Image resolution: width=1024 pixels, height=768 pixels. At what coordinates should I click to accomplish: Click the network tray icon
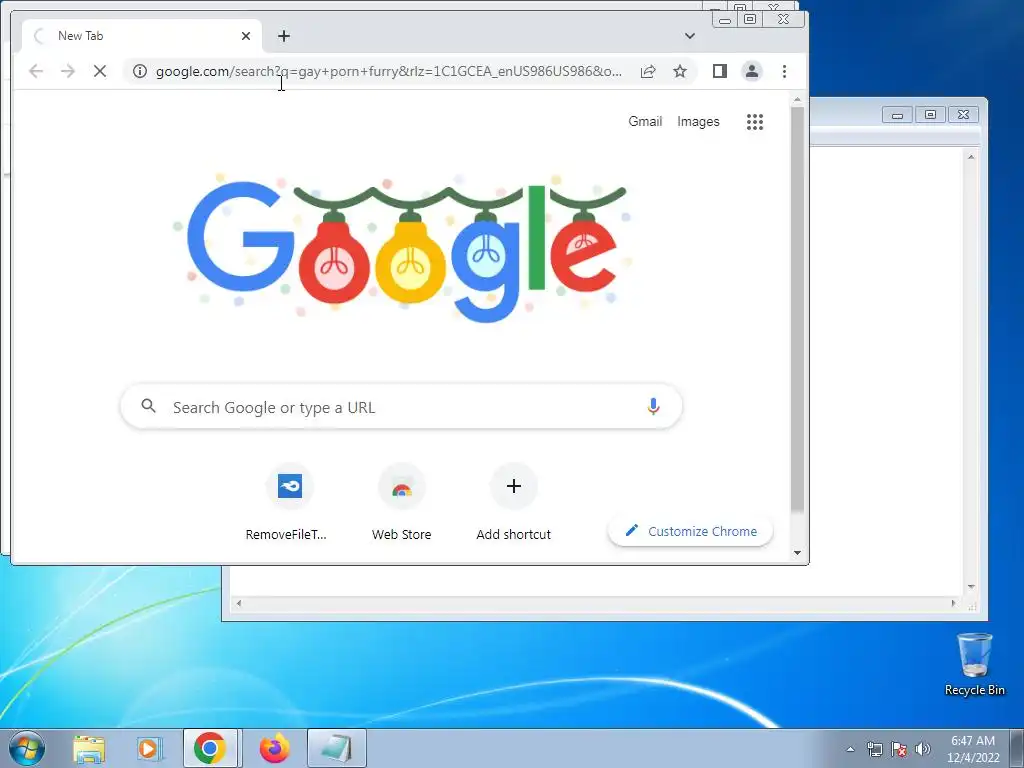pyautogui.click(x=875, y=749)
